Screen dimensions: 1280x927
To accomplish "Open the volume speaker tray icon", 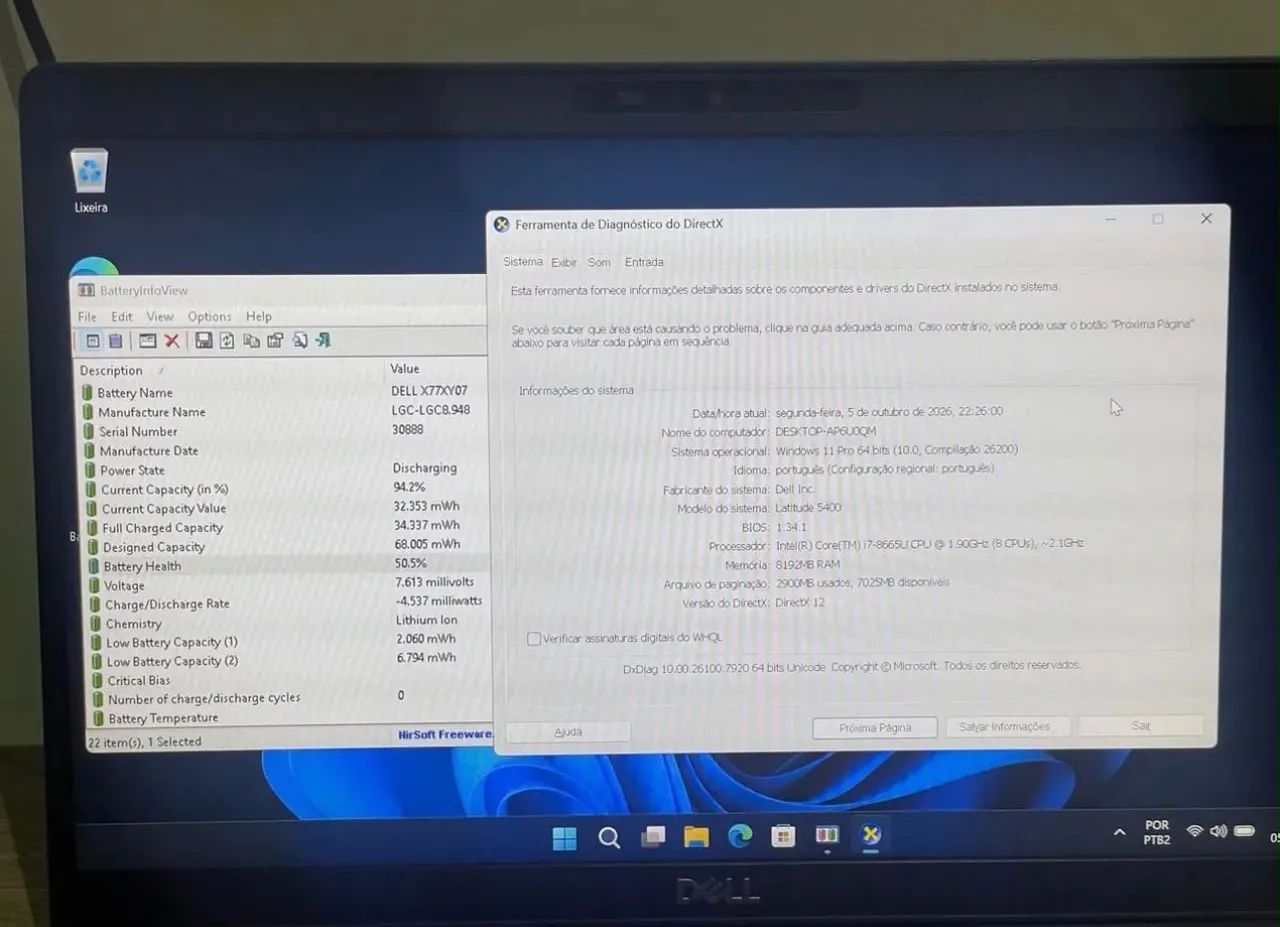I will (1218, 831).
